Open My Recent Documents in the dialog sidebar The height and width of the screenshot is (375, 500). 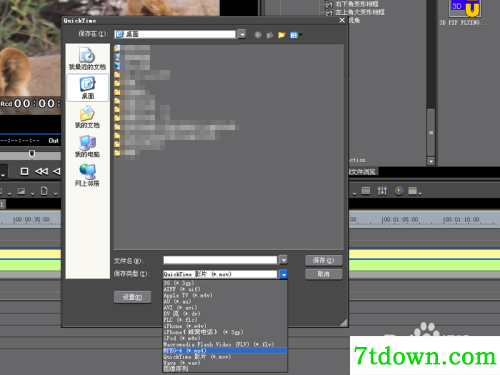(87, 58)
